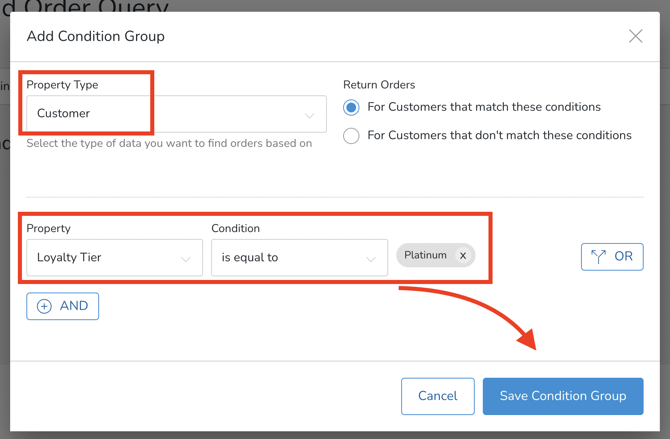Image resolution: width=670 pixels, height=439 pixels.
Task: Add an AND condition
Action: (x=62, y=306)
